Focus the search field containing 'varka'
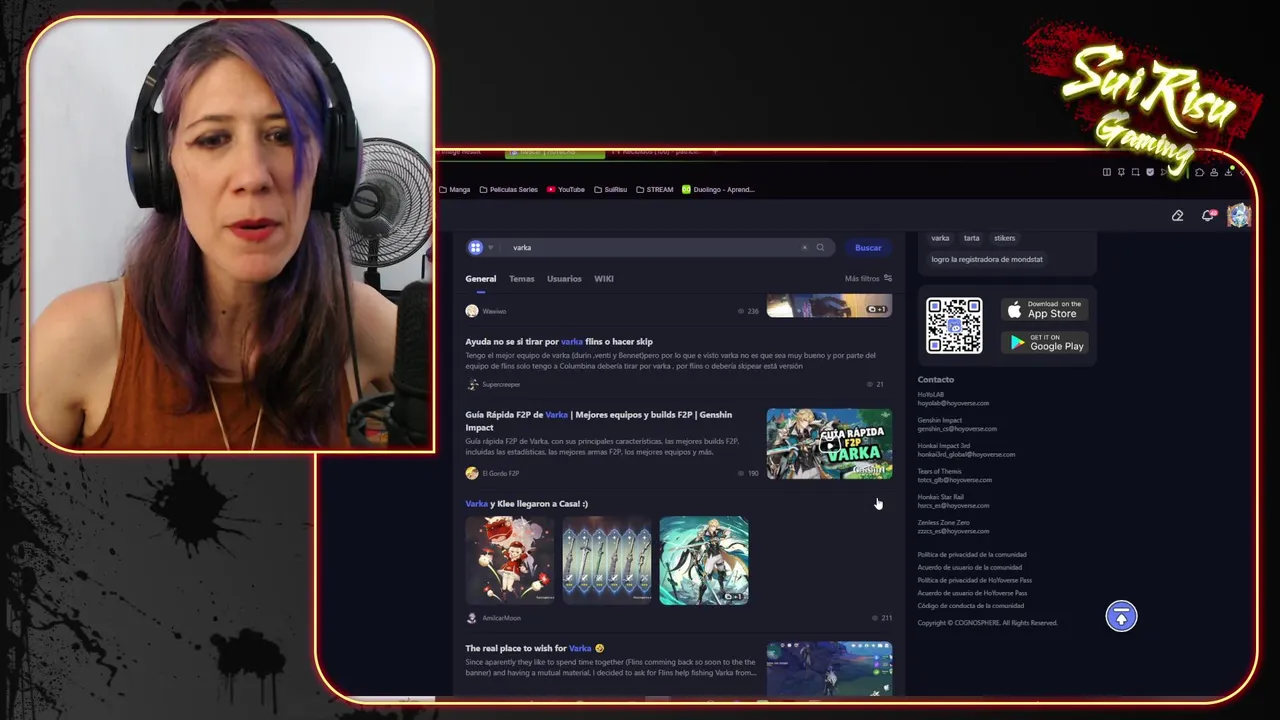This screenshot has width=1280, height=720. (650, 248)
